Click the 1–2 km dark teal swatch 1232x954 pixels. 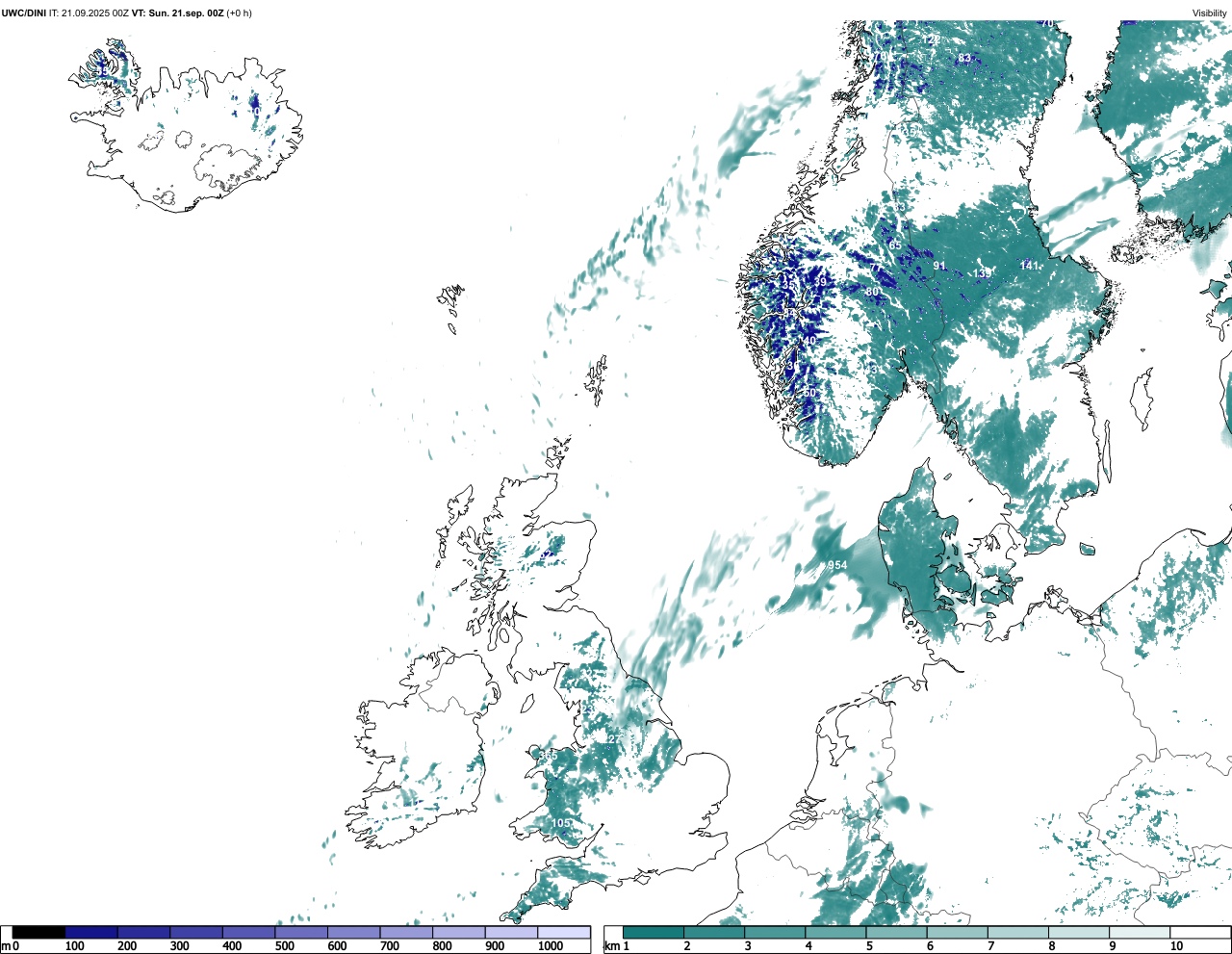pos(654,932)
